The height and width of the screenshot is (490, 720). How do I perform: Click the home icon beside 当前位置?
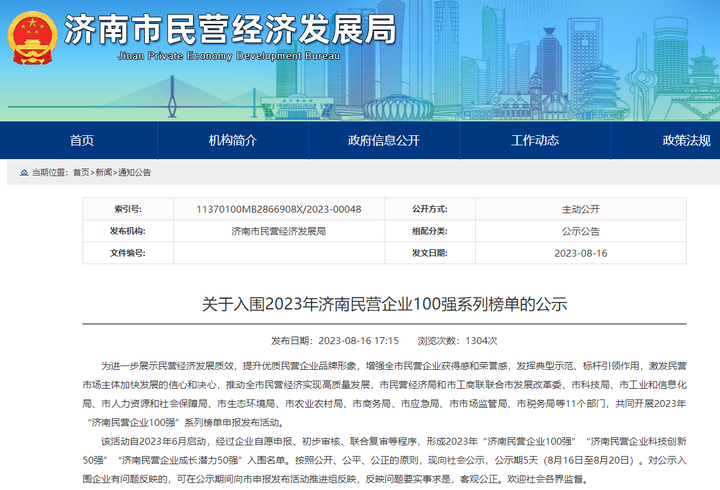pos(24,173)
